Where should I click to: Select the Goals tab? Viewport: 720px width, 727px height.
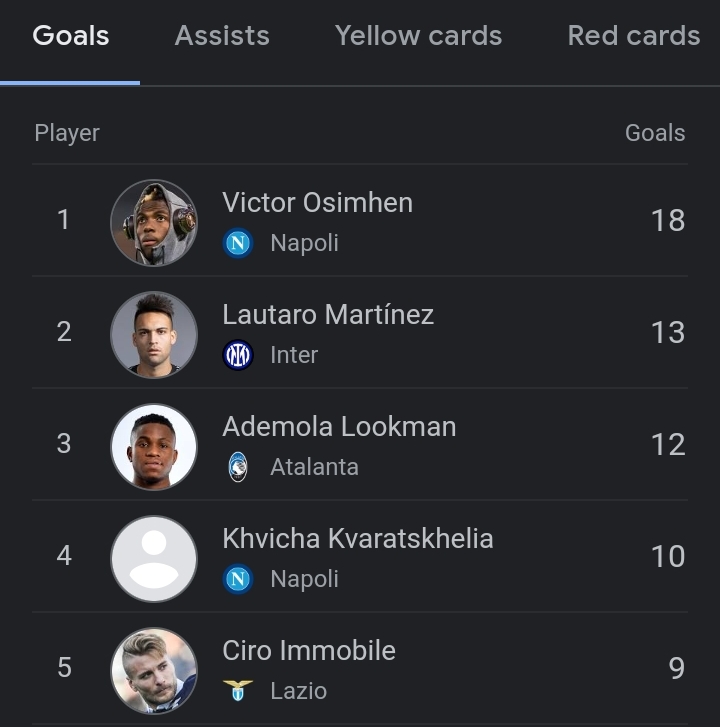(x=70, y=36)
